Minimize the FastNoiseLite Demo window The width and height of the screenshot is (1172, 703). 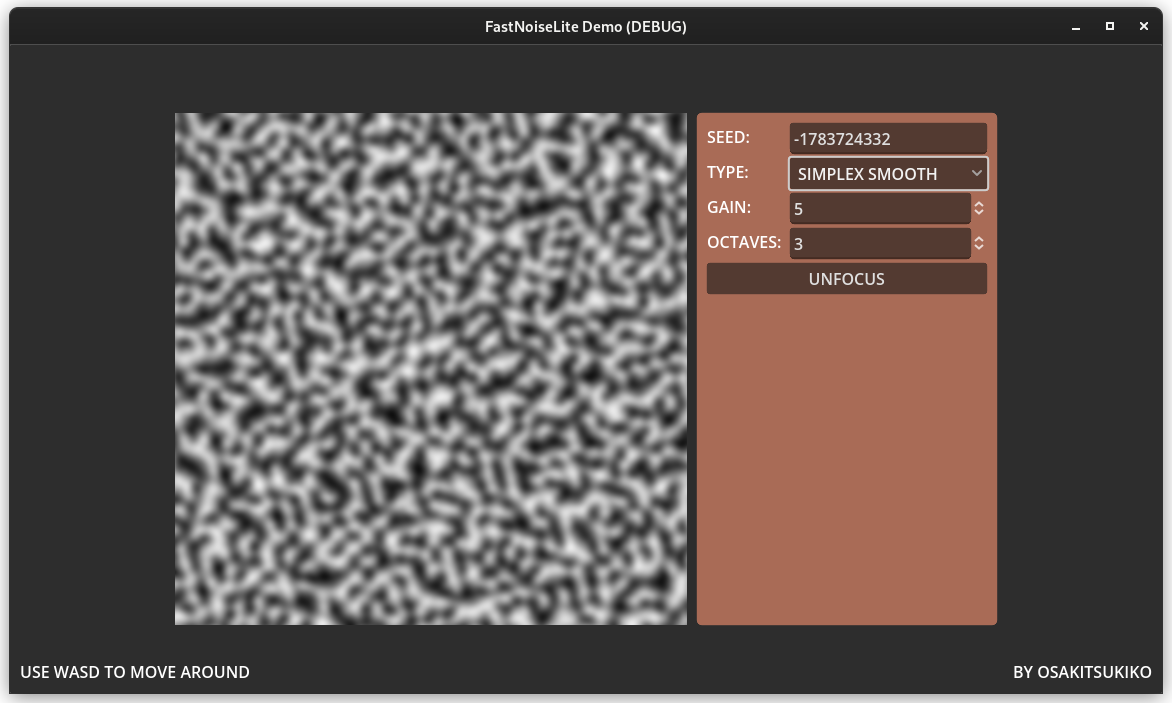[x=1076, y=27]
